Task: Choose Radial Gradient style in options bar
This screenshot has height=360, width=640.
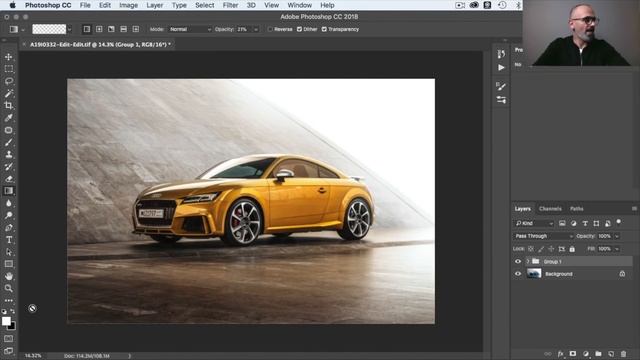Action: tap(99, 29)
